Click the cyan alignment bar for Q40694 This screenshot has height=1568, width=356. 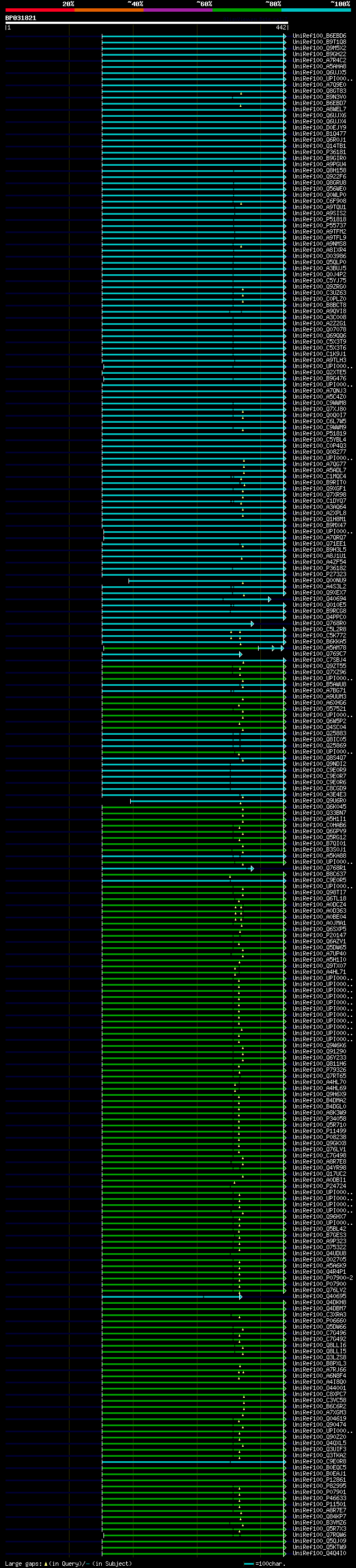[x=186, y=600]
